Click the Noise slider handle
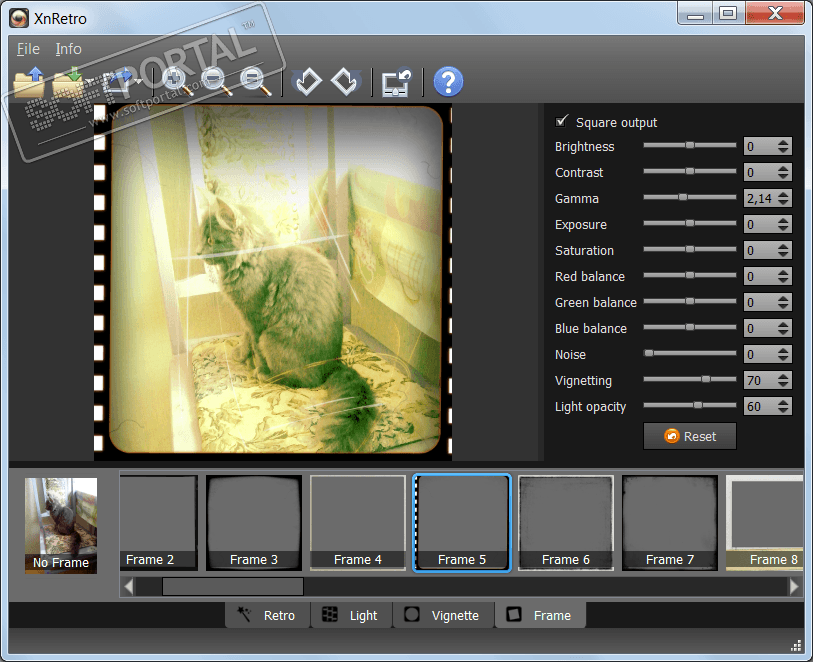This screenshot has height=662, width=813. pyautogui.click(x=649, y=353)
